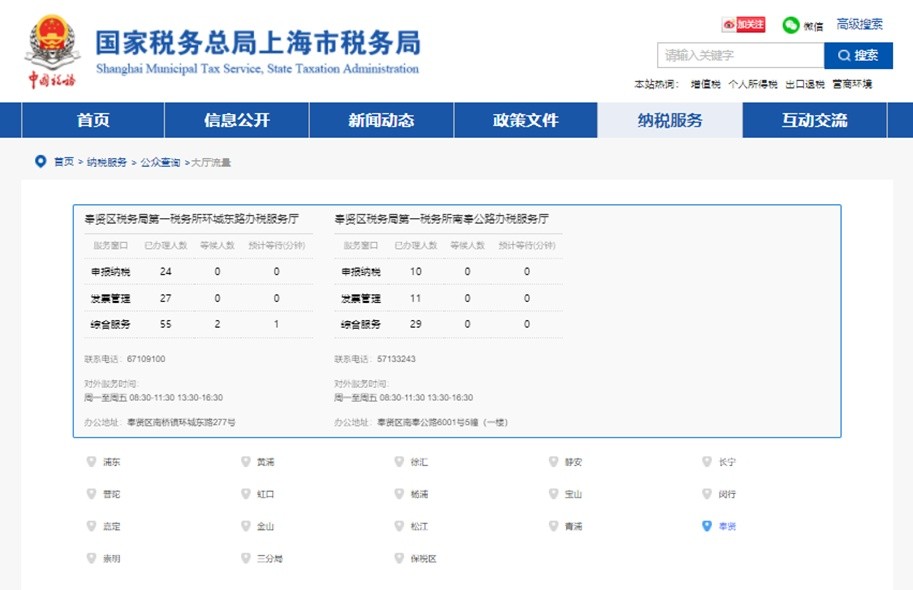Select the 浦东 district pin icon
913x590 pixels.
pyautogui.click(x=92, y=462)
